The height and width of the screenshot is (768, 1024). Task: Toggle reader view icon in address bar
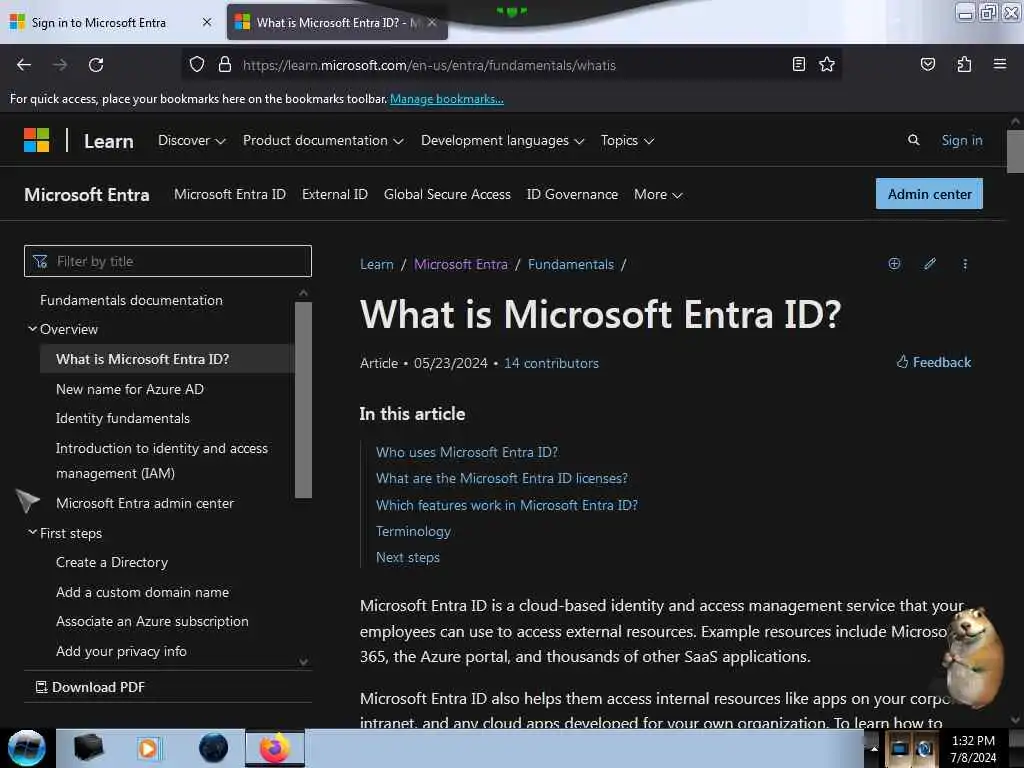point(798,64)
